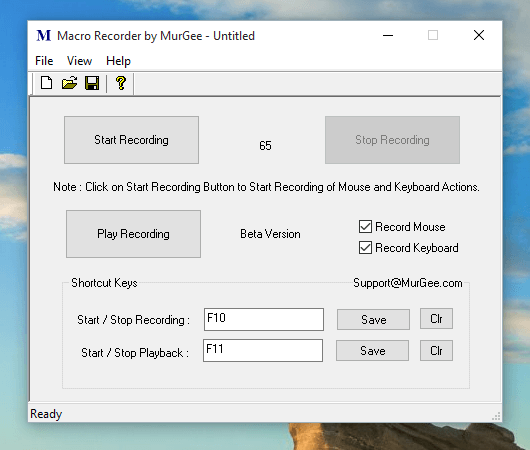Click the New document toolbar icon

coord(46,83)
